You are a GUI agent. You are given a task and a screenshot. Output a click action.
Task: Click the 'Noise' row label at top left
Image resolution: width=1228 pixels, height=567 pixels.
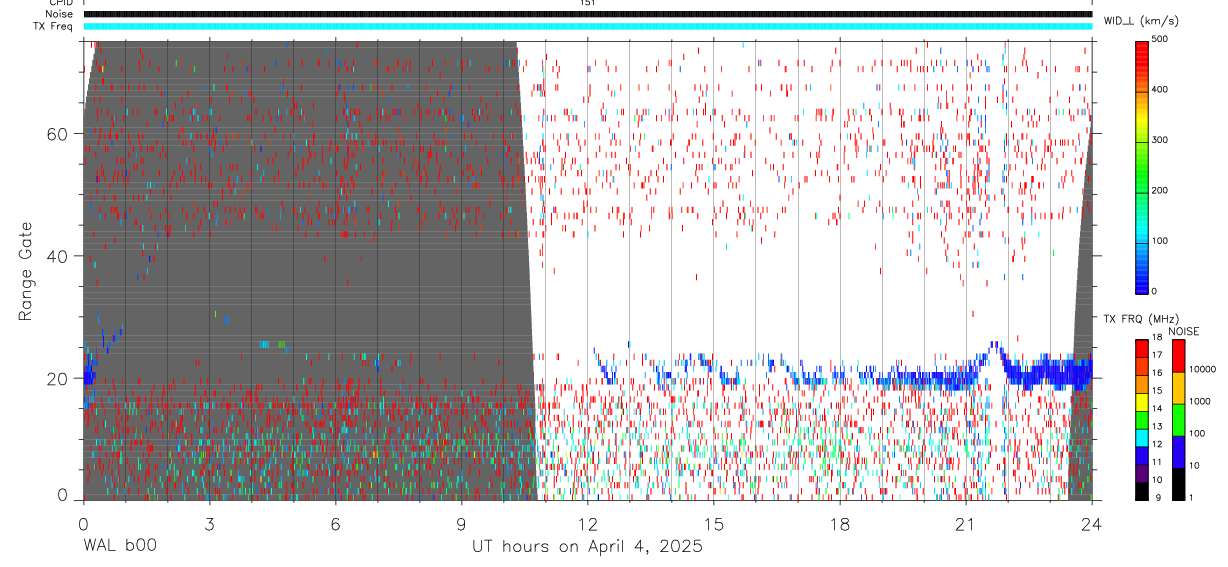[59, 14]
